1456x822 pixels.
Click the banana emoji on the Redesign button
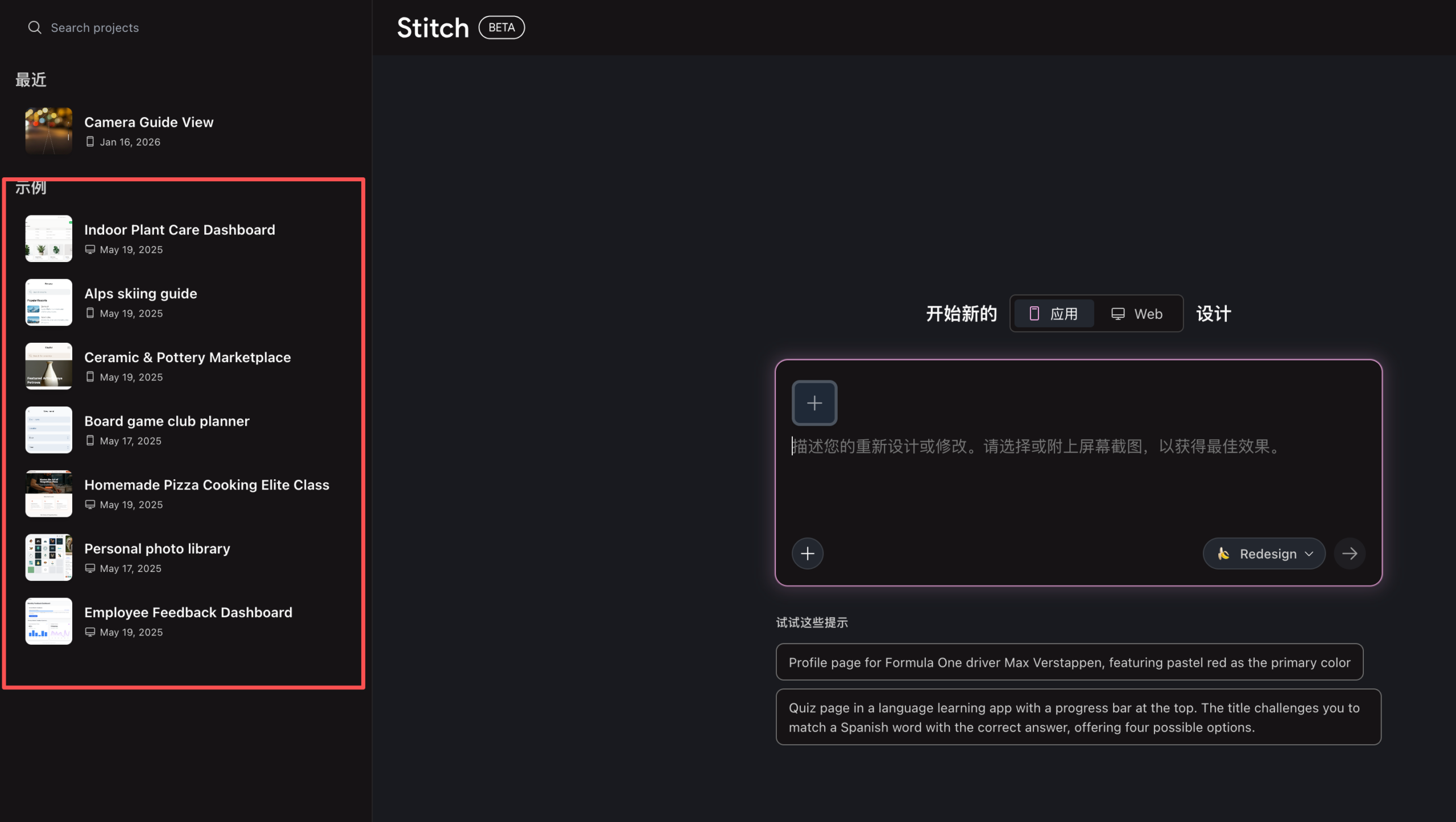click(x=1222, y=553)
